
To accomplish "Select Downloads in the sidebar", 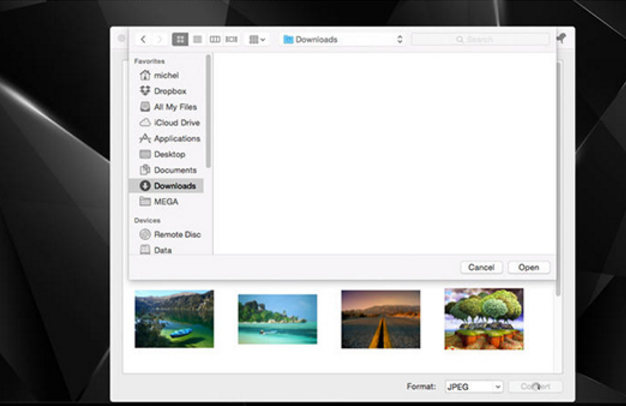I will [166, 186].
